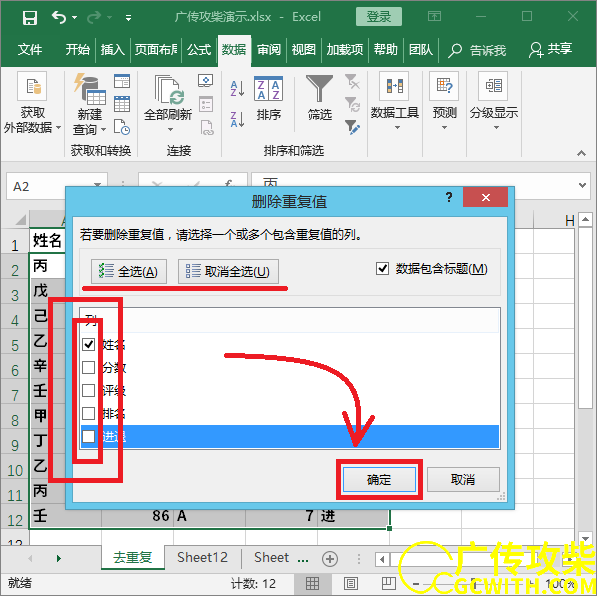Click vertical scrollbar up arrow
This screenshot has height=596, width=597.
pos(585,219)
